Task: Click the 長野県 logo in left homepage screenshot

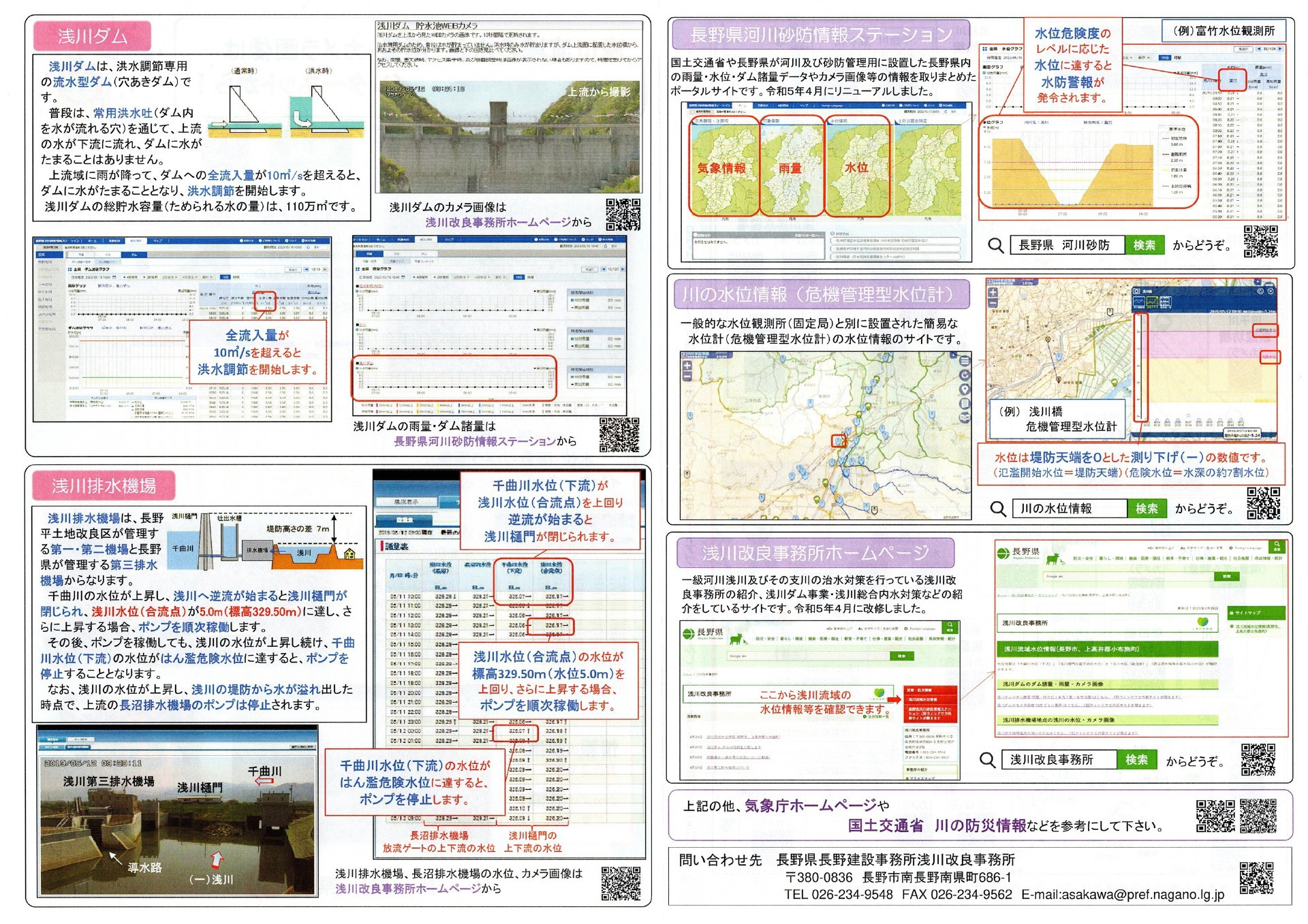Action: 702,633
